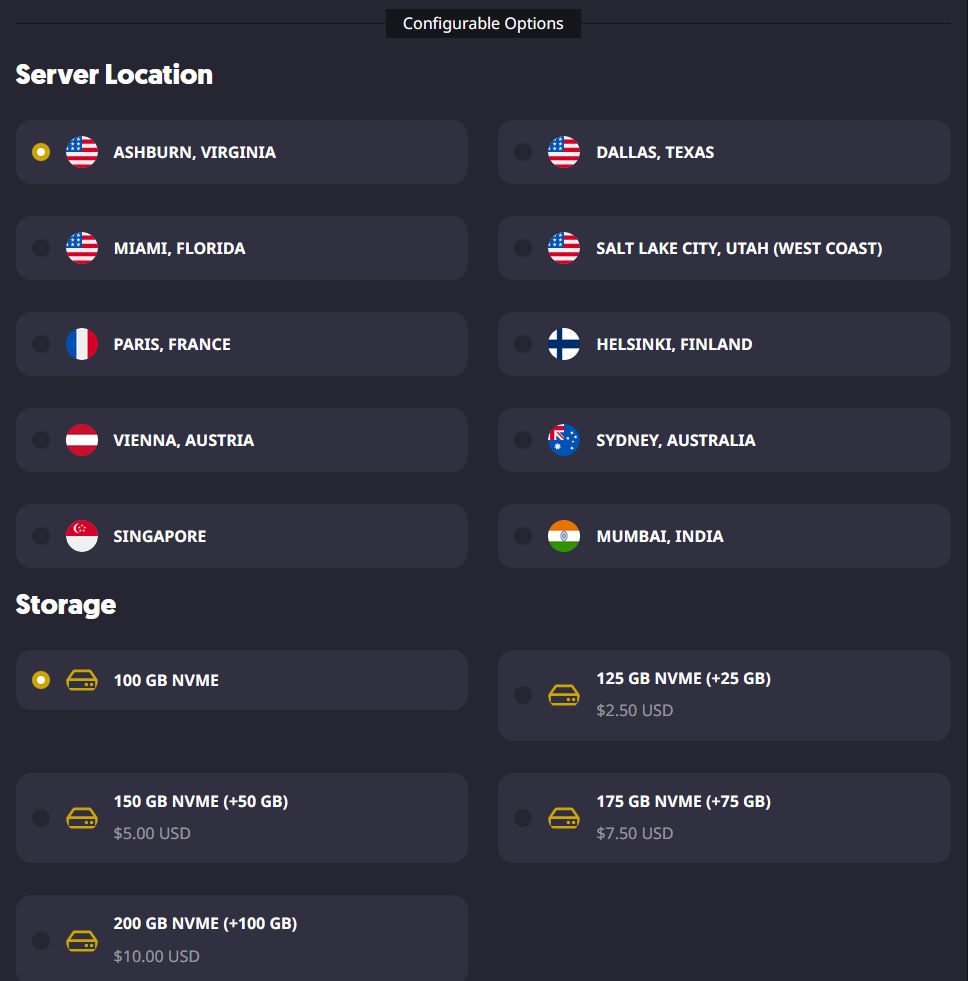Image resolution: width=968 pixels, height=981 pixels.
Task: Click the Australia flag icon
Action: point(564,440)
